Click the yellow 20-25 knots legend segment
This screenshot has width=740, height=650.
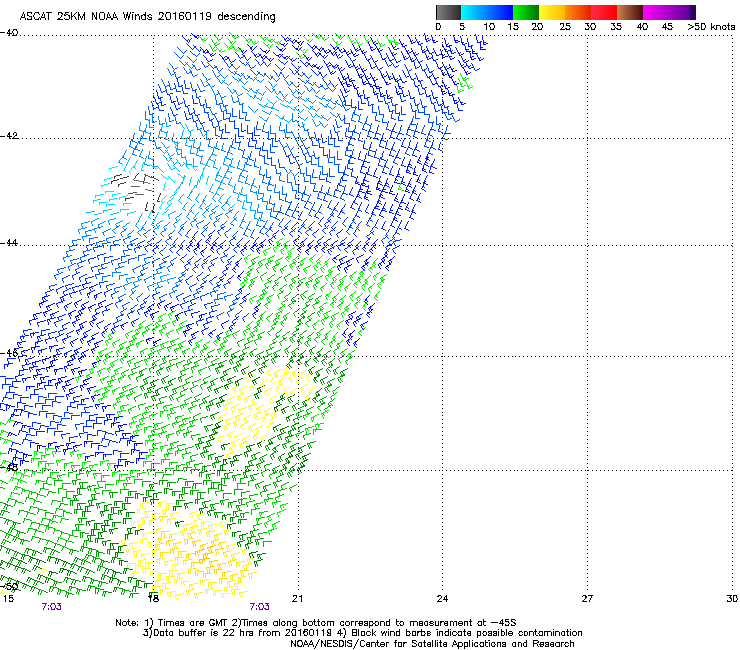point(552,12)
